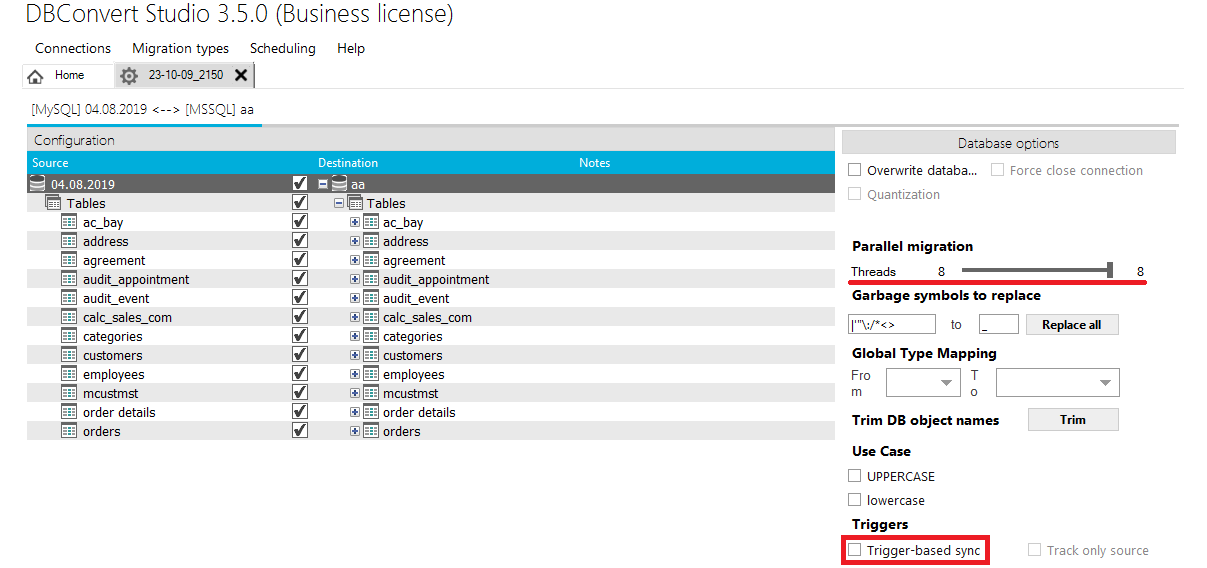This screenshot has height=568, width=1207.
Task: Close the 23-10-09_2150 tab
Action: tap(241, 75)
